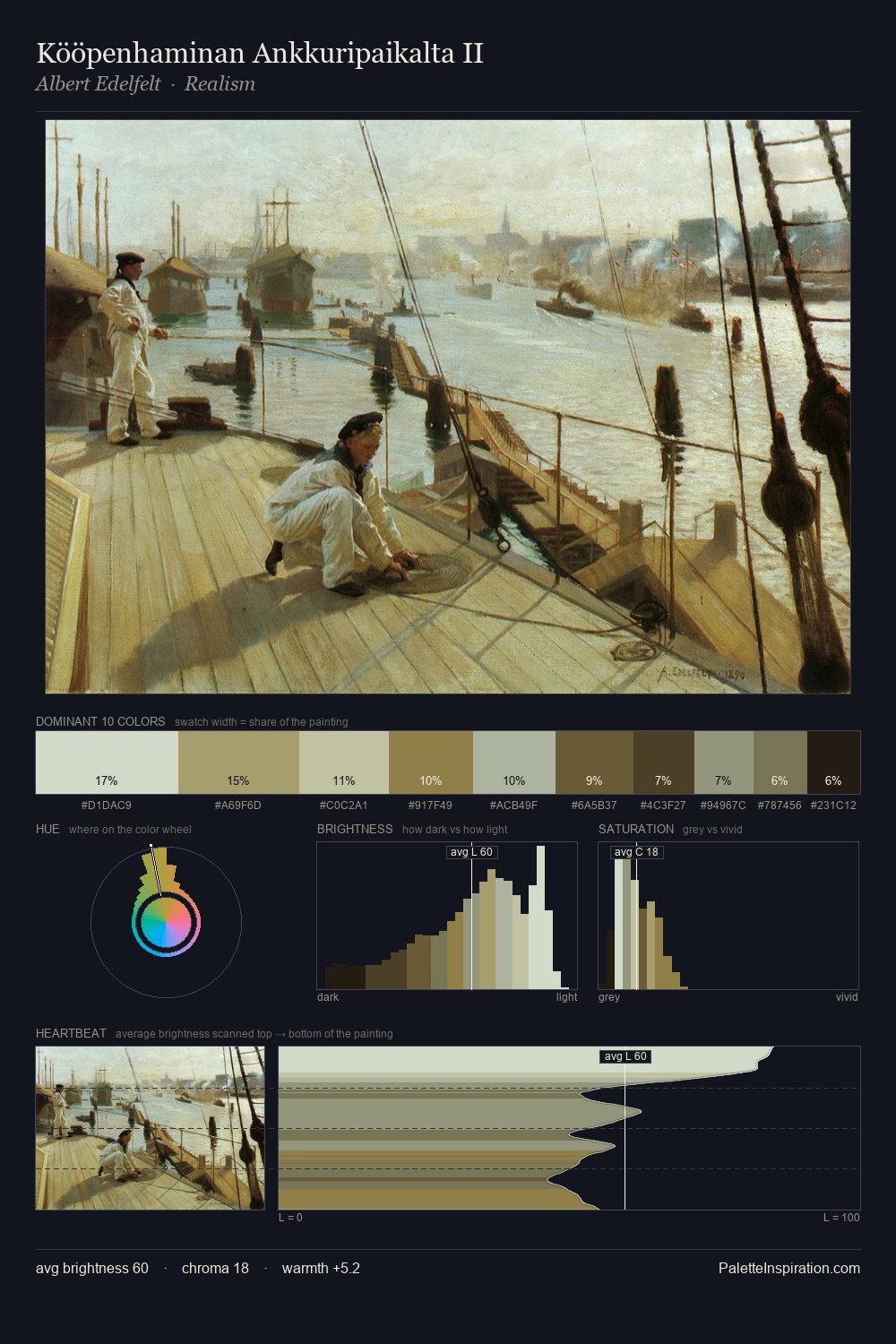896x1344 pixels.
Task: Choose the darkest #231C12 swatch
Action: pos(833,762)
